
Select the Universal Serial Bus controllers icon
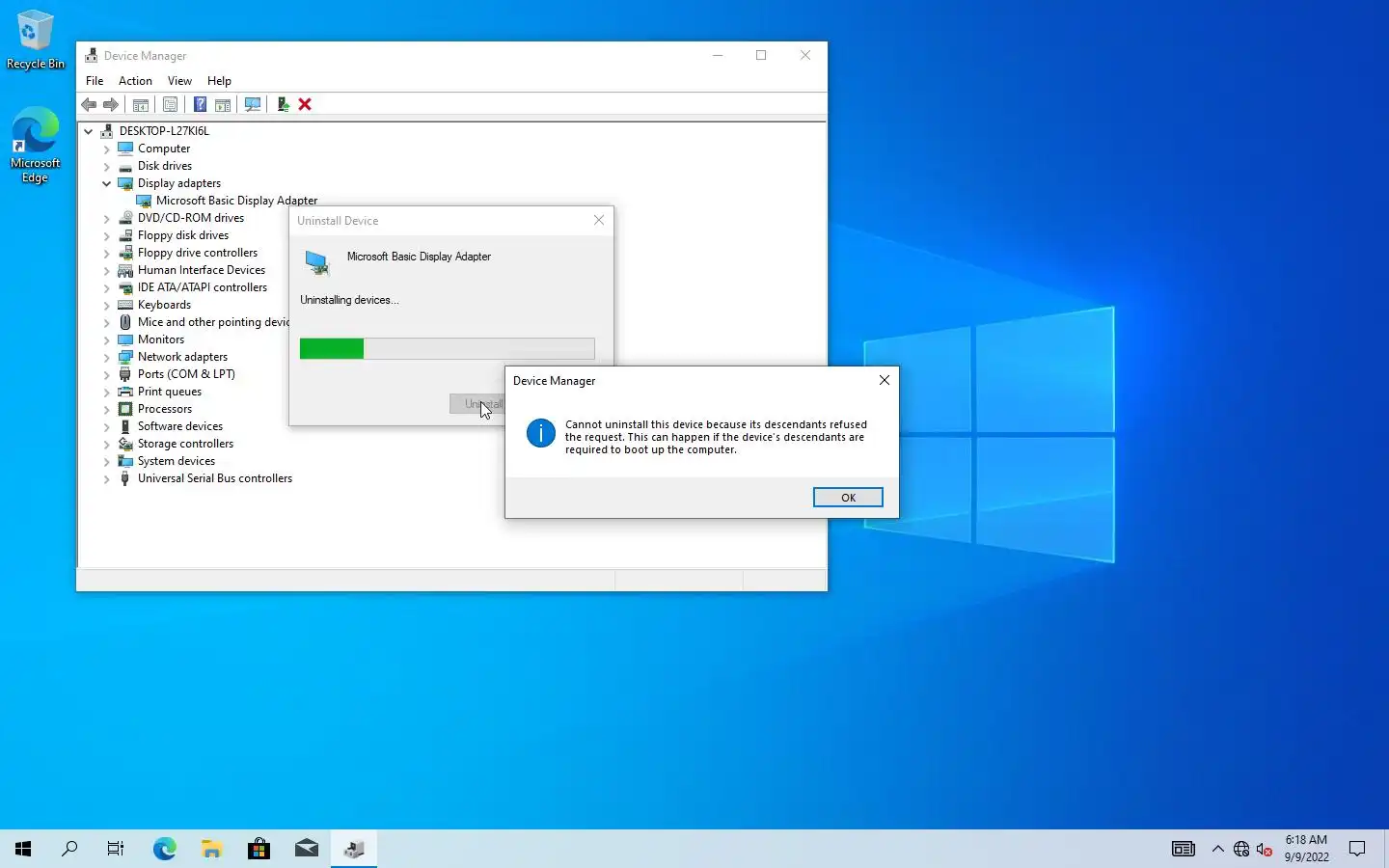(x=125, y=478)
